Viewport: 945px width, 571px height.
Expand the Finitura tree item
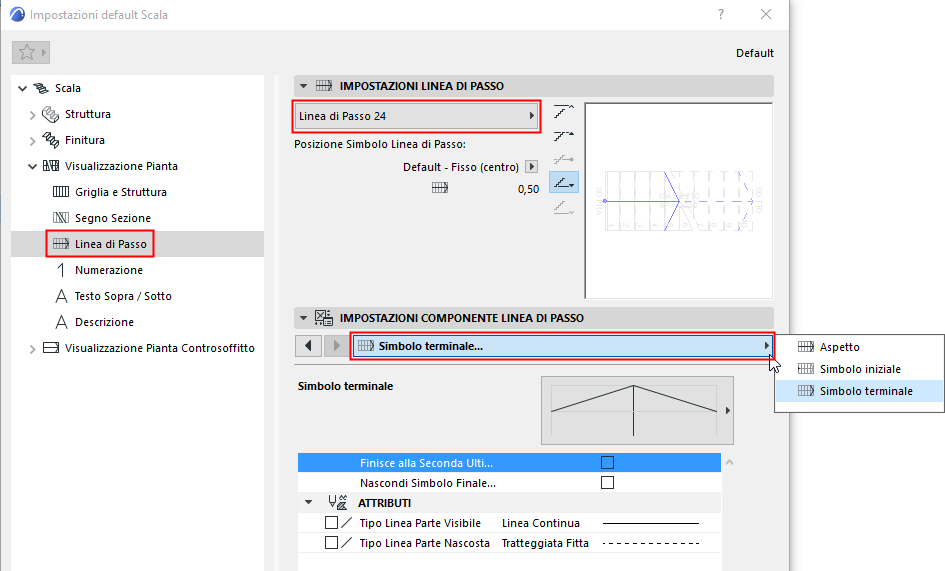pyautogui.click(x=33, y=140)
